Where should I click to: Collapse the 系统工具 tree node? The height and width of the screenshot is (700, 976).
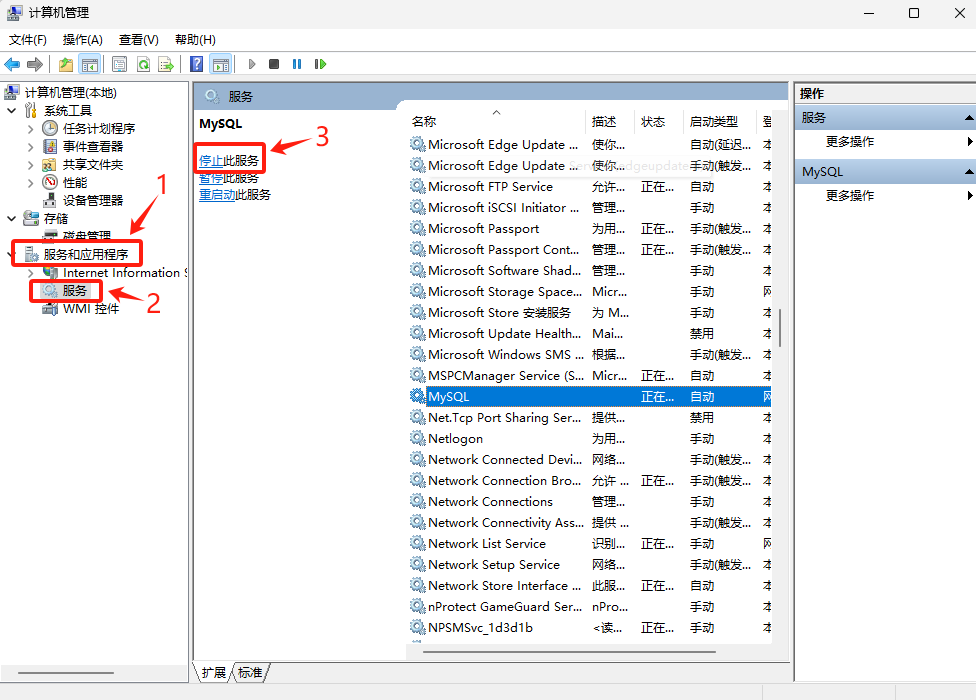click(11, 111)
